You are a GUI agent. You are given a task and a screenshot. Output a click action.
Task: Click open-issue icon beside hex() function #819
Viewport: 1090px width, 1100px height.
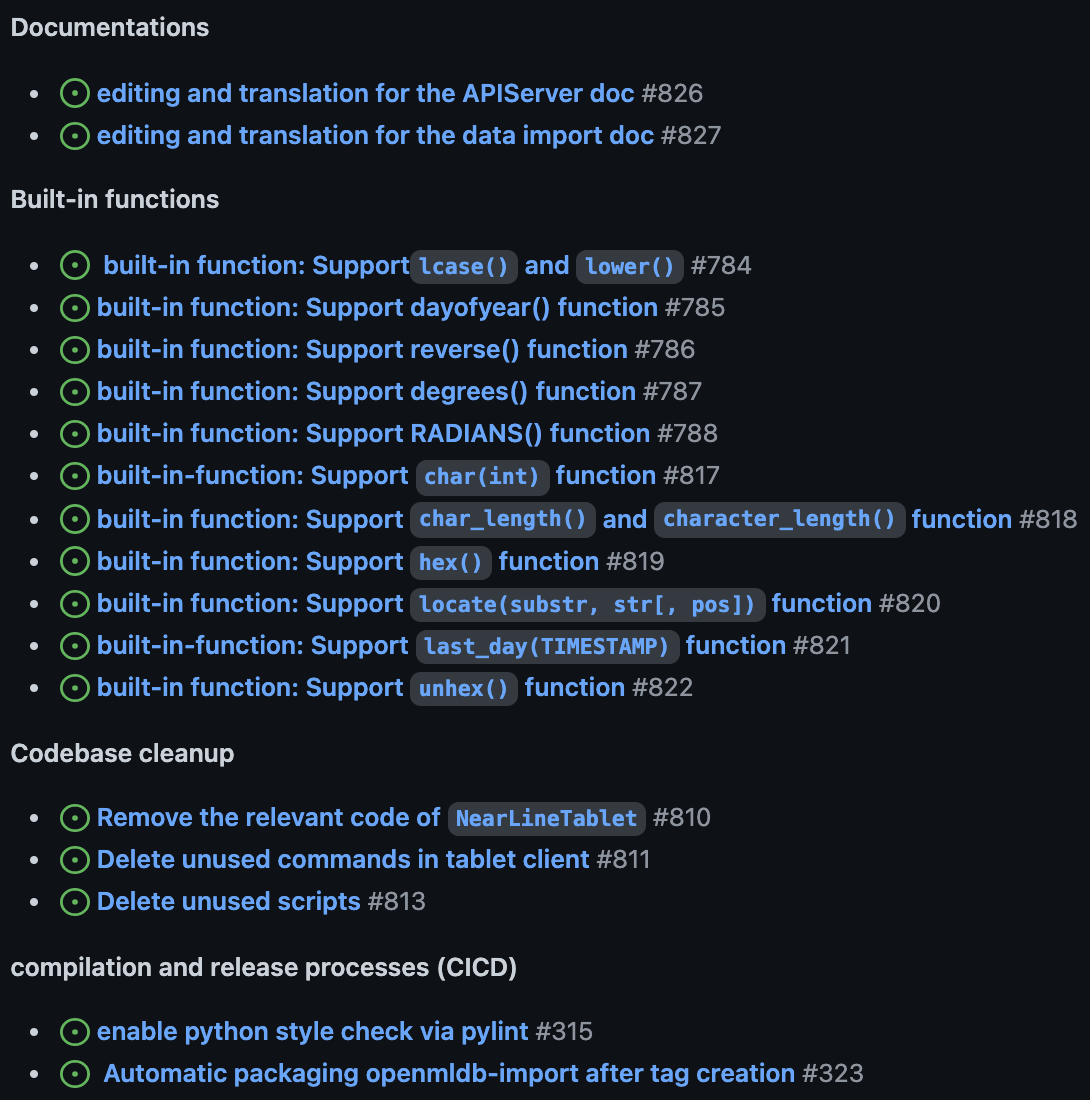tap(75, 562)
